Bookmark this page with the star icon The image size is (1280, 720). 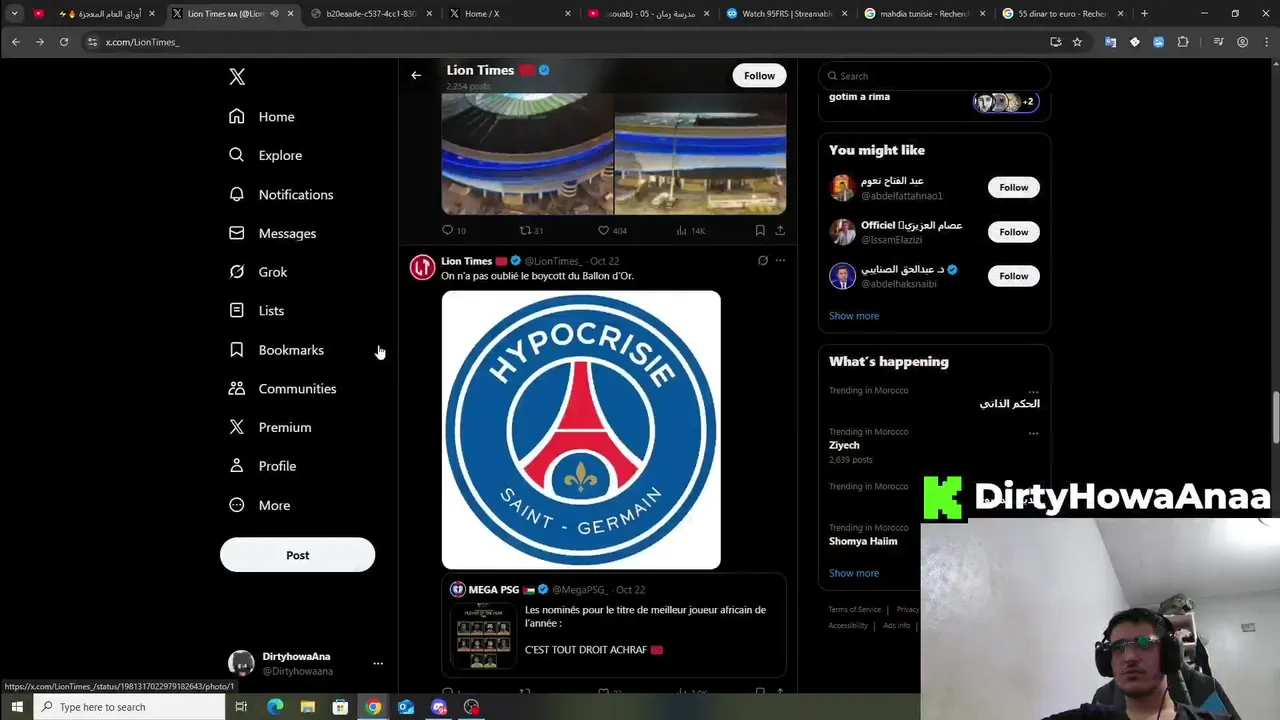pos(1077,42)
